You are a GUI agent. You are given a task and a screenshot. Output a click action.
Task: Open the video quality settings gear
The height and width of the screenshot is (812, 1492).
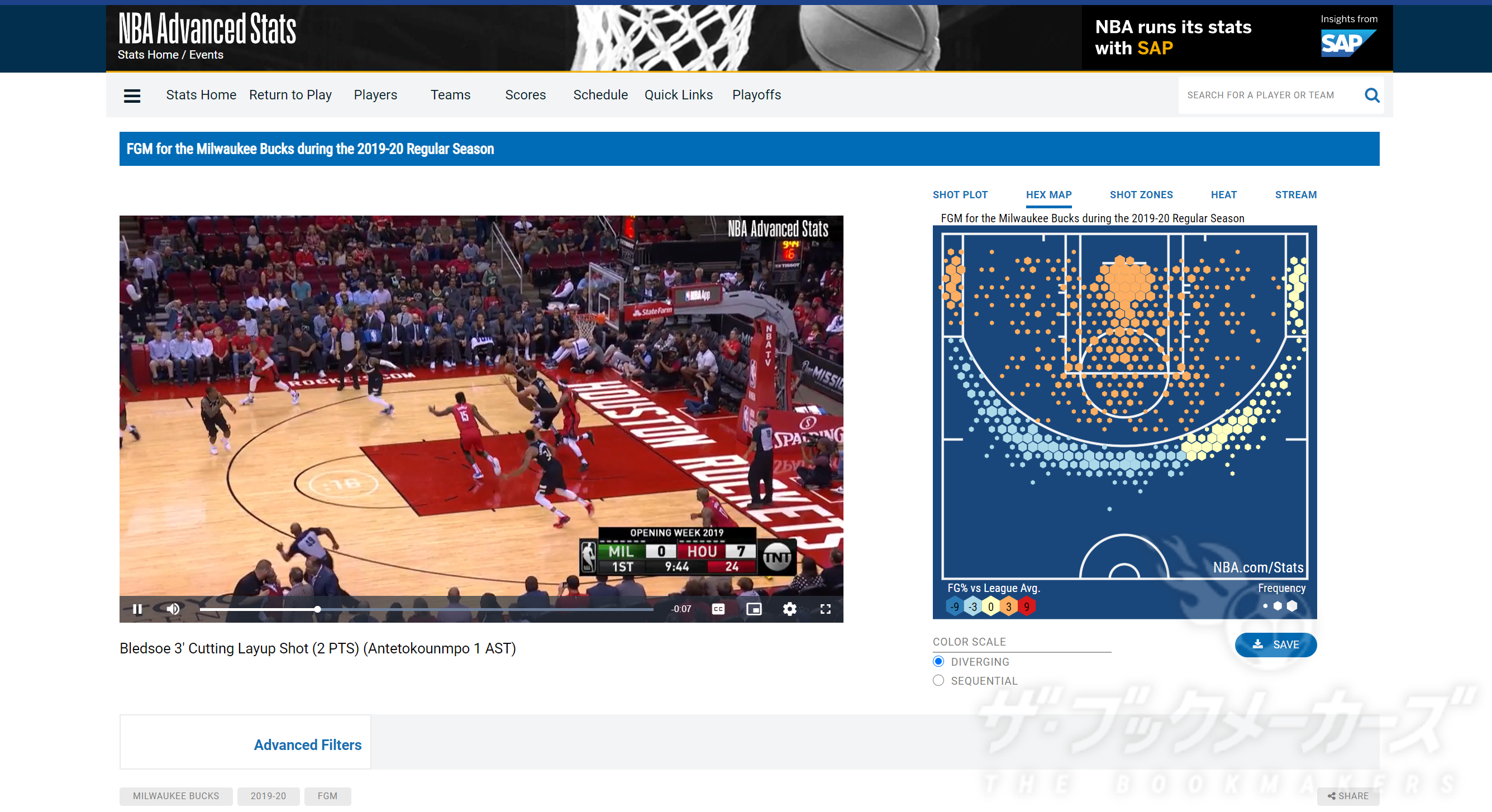click(x=790, y=609)
